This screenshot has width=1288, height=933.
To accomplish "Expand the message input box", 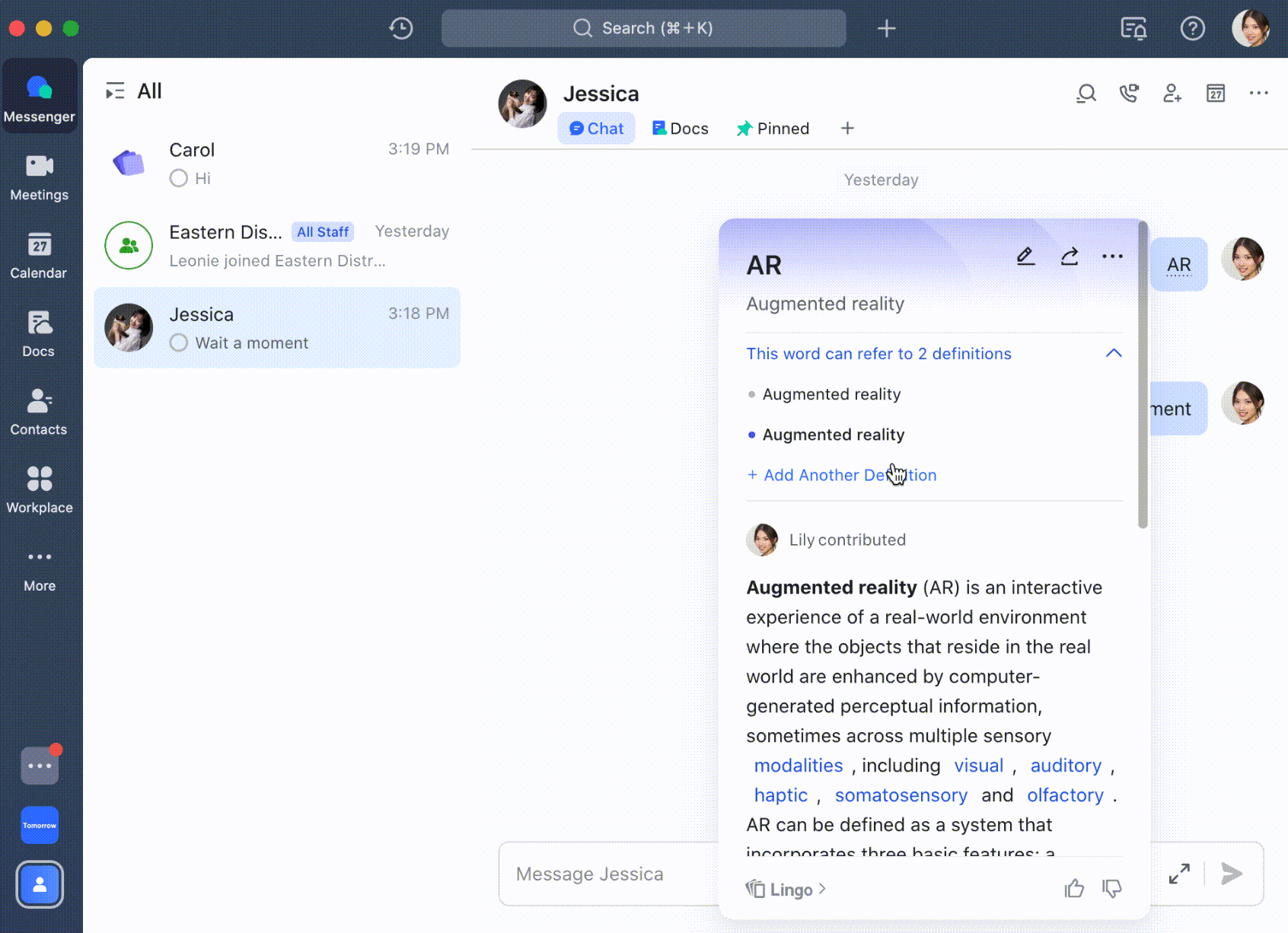I will [1179, 874].
